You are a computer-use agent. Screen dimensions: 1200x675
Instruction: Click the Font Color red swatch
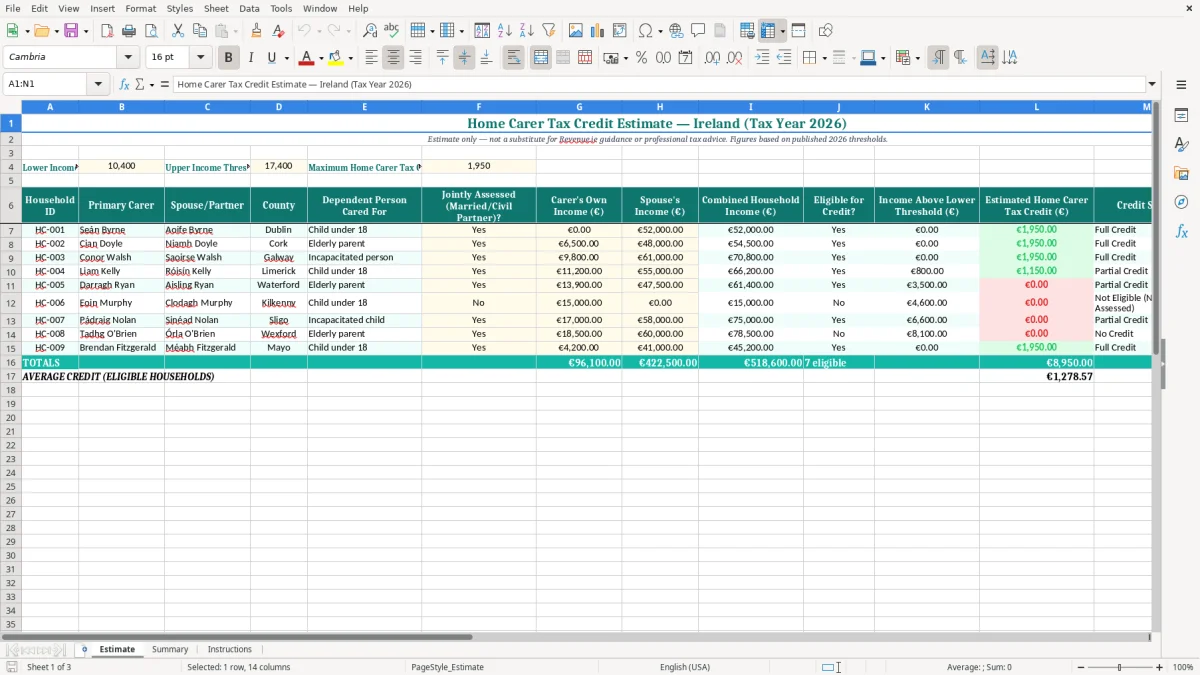pos(306,58)
